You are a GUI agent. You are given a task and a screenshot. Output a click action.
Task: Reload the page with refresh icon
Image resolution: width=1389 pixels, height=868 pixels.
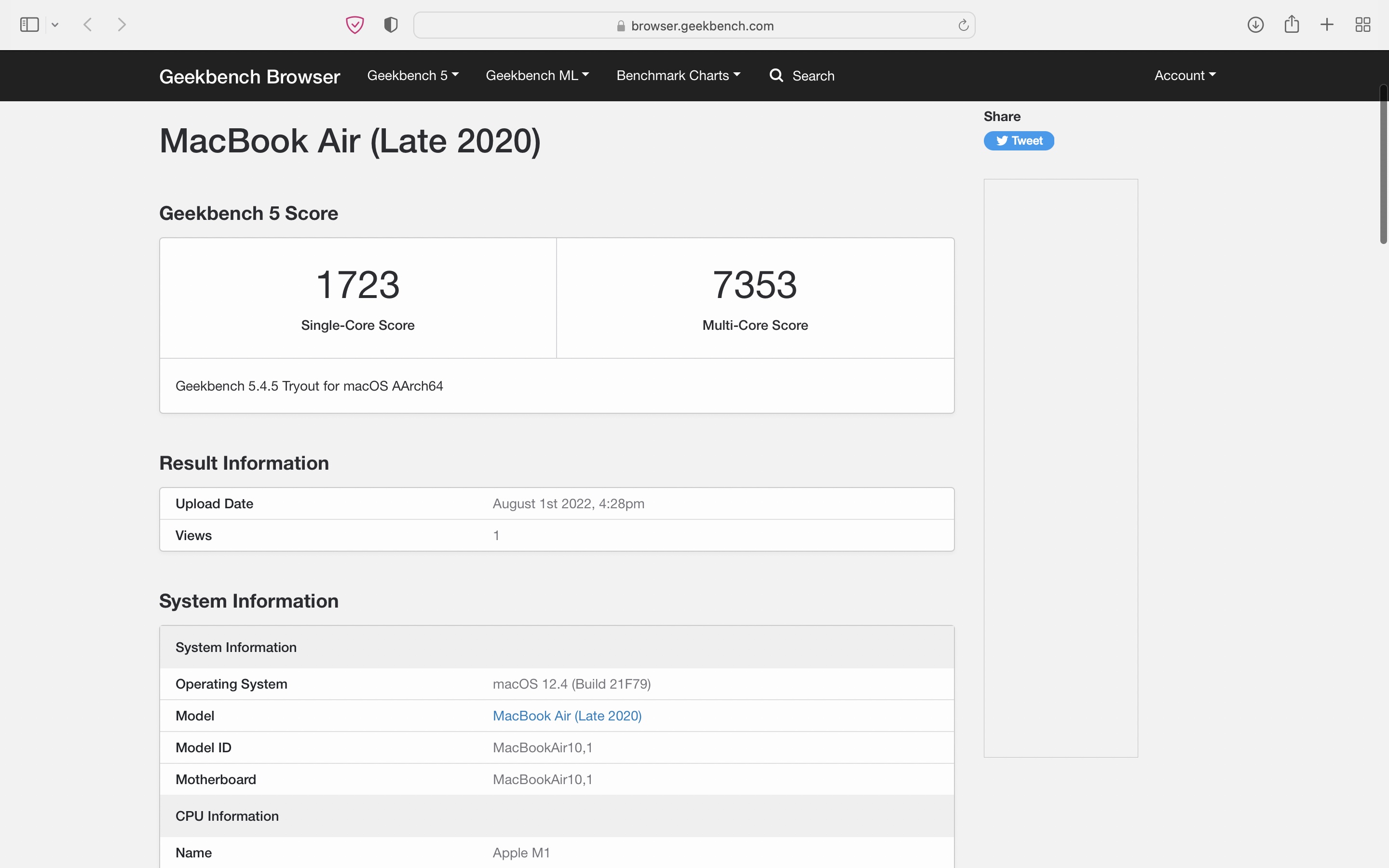963,25
